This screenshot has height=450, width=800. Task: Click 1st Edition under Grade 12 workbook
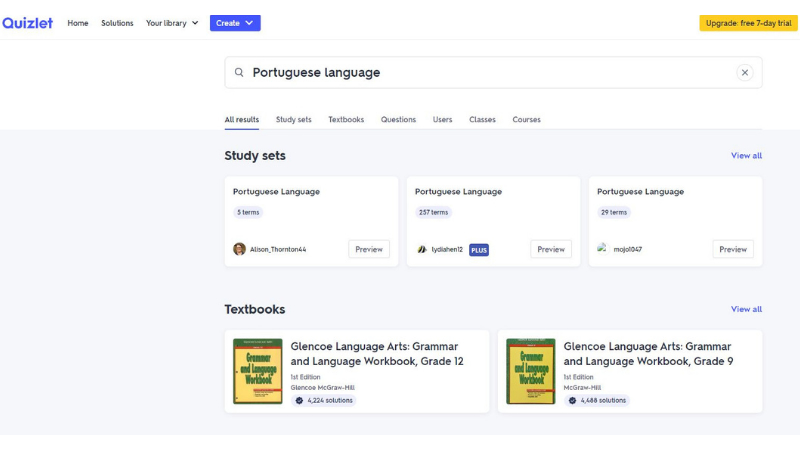[306, 377]
